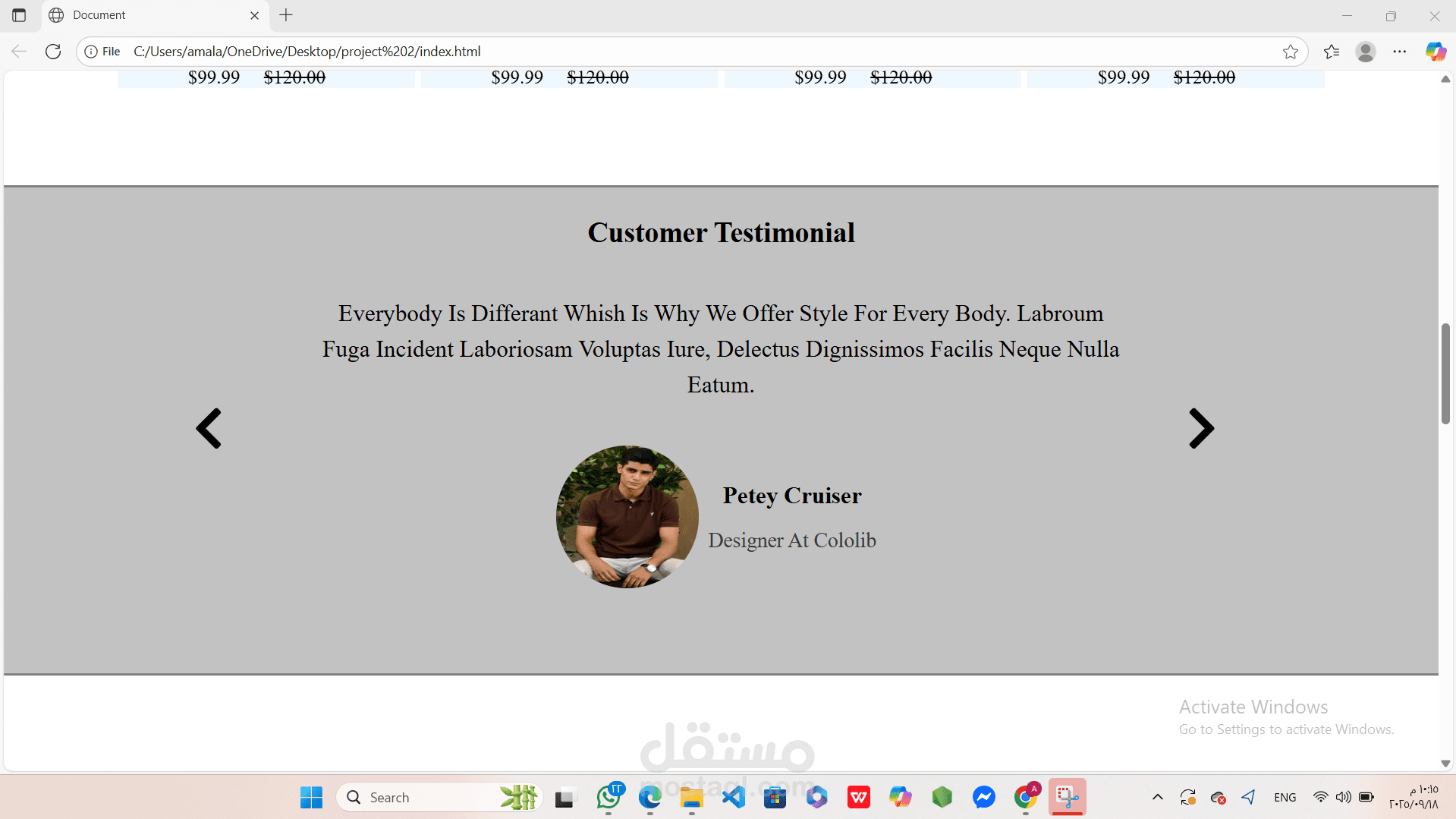This screenshot has width=1456, height=819.
Task: Click the location arrow tray icon
Action: click(1249, 798)
